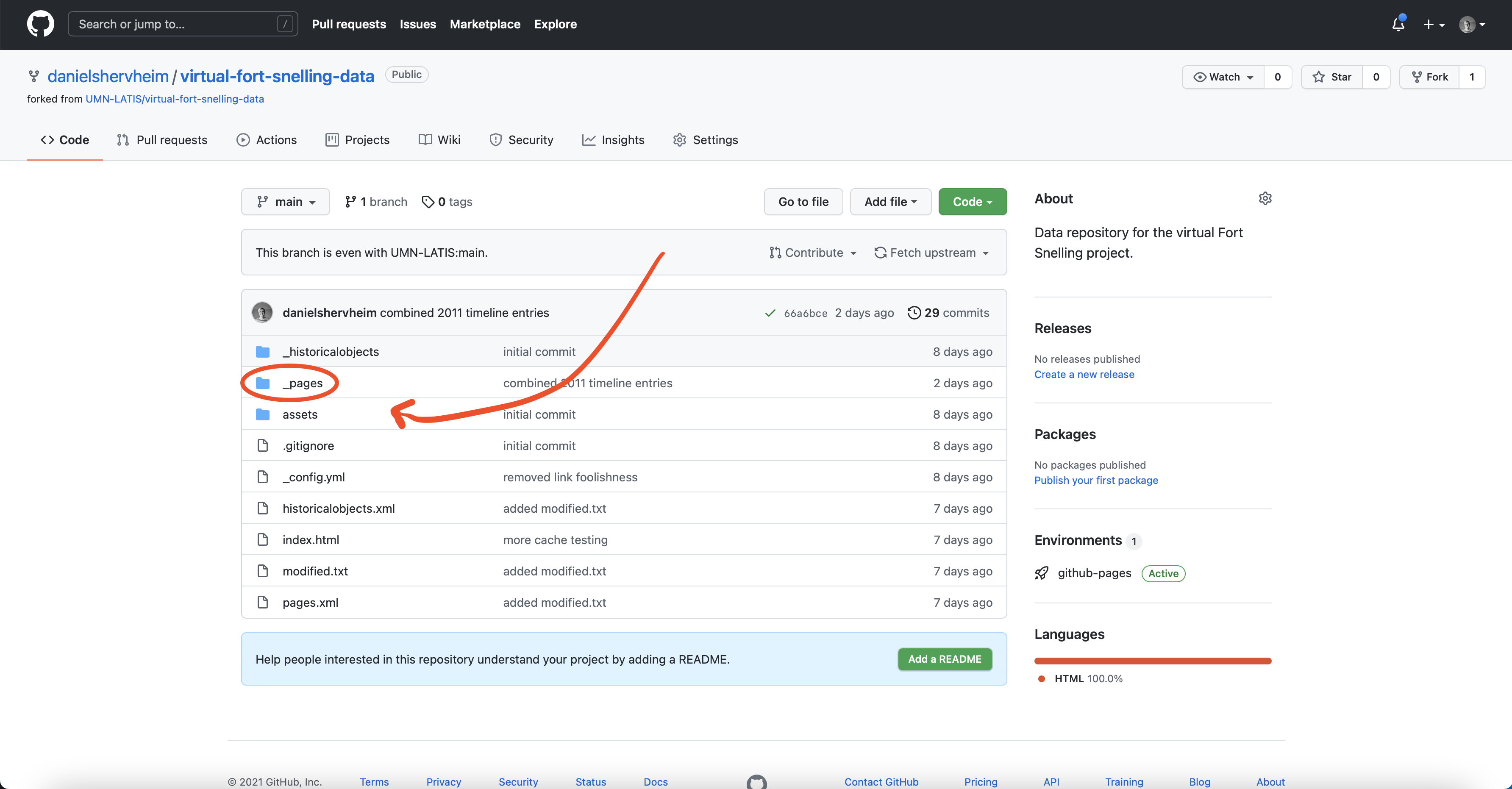Screen dimensions: 1512x789
Task: Open github-pages environment link
Action: point(1094,573)
